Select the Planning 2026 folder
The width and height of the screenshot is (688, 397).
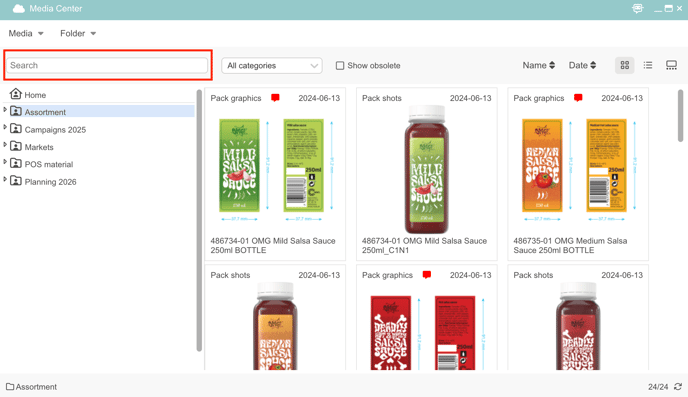[50, 182]
